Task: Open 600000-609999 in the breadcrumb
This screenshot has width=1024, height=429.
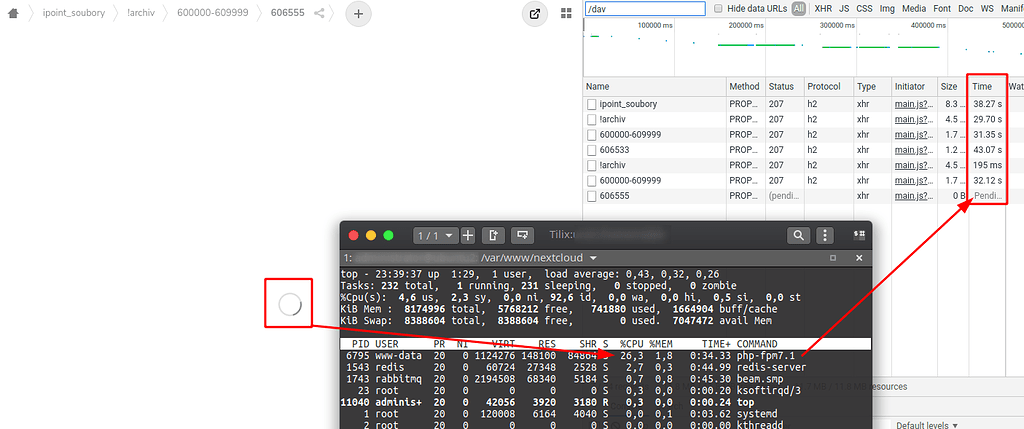Action: pos(213,12)
